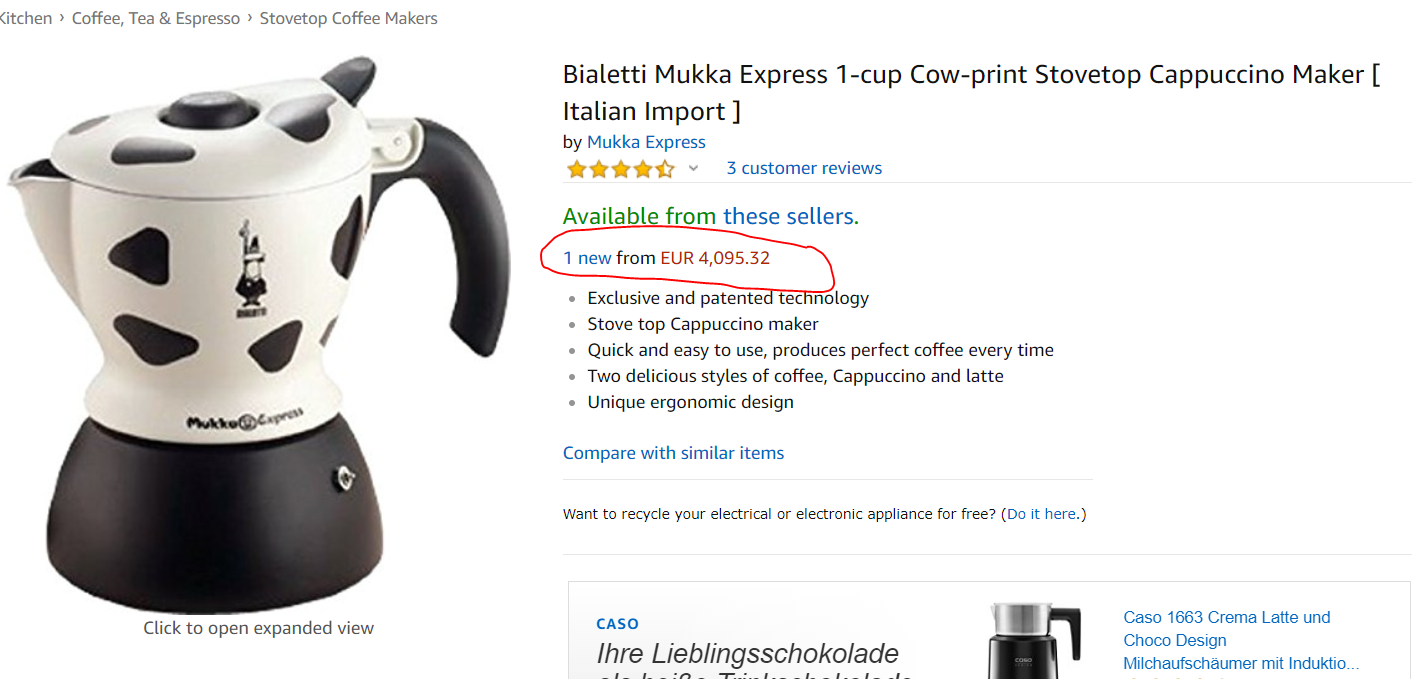
Task: Click the Bialetti Mukka Express product title
Action: pyautogui.click(x=970, y=92)
